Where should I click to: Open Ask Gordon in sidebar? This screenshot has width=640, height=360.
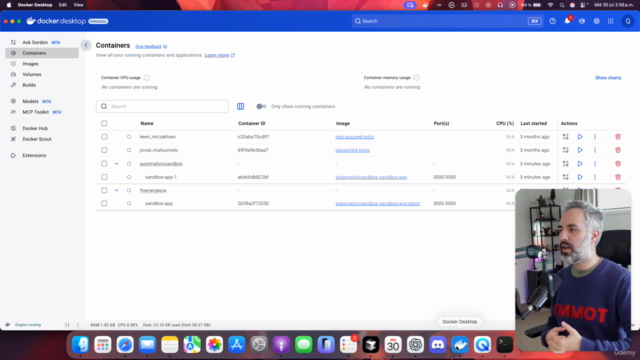[x=42, y=42]
